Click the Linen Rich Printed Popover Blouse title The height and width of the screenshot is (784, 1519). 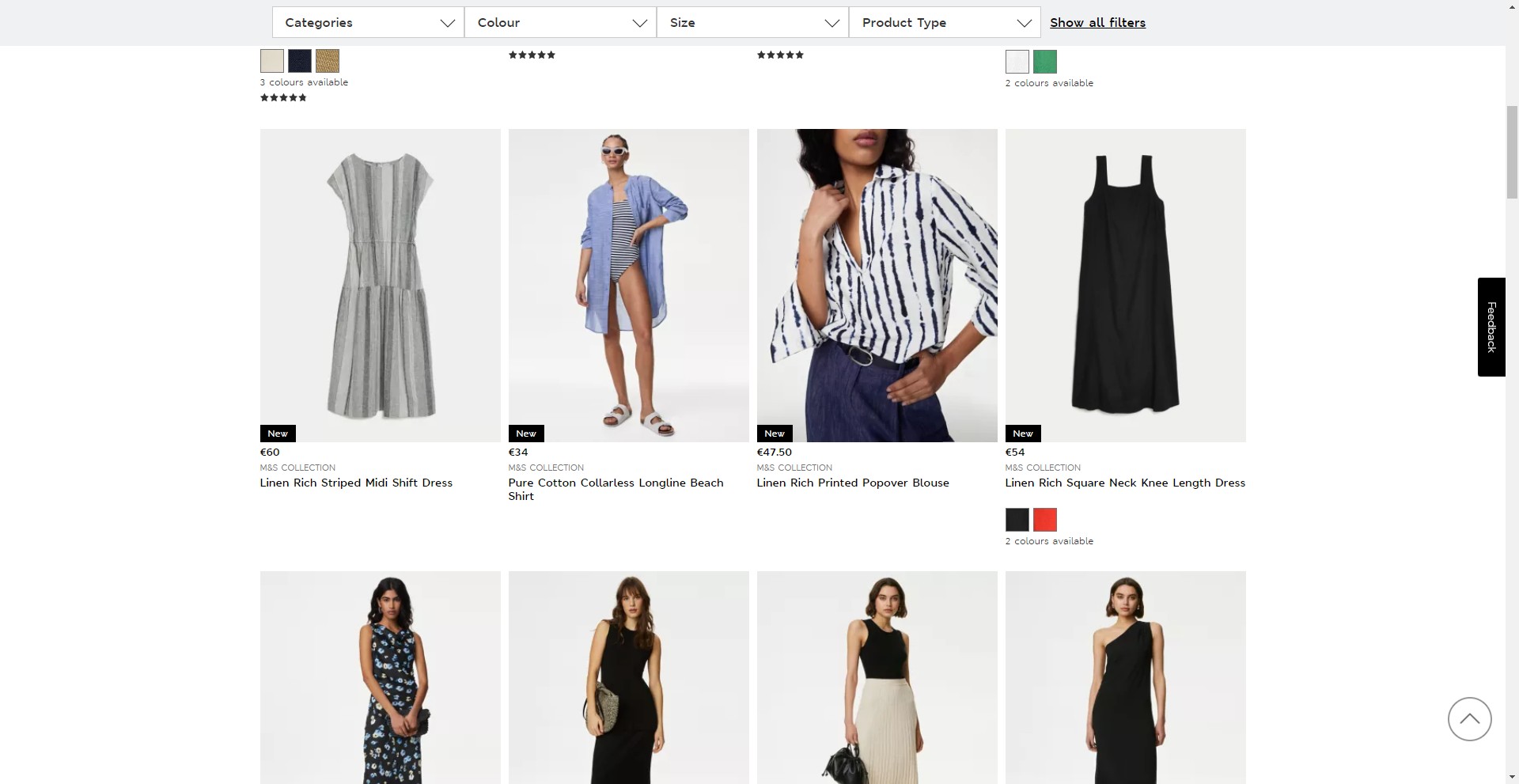point(852,483)
